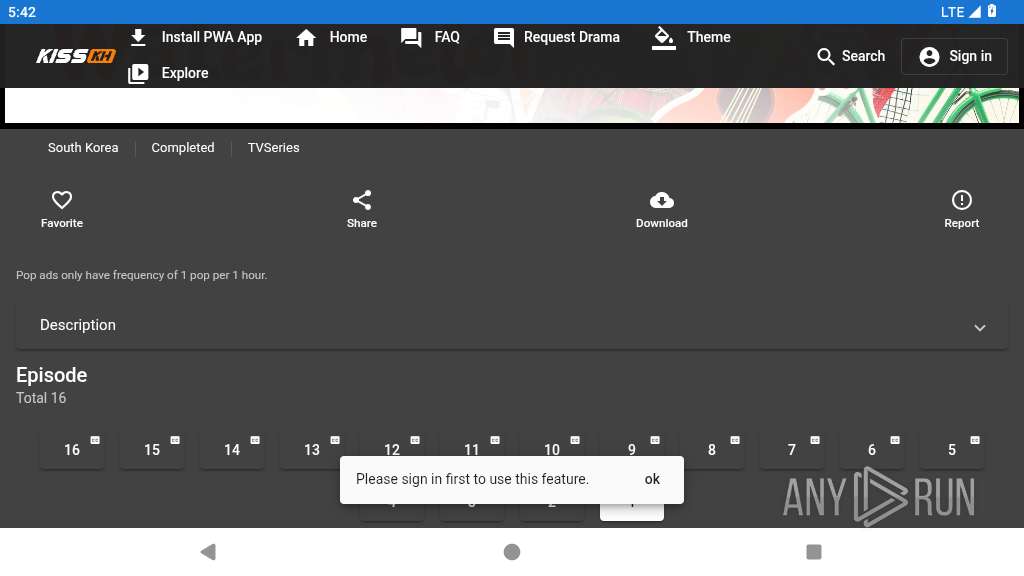Sign in to the account
The width and height of the screenshot is (1024, 576).
tap(955, 56)
